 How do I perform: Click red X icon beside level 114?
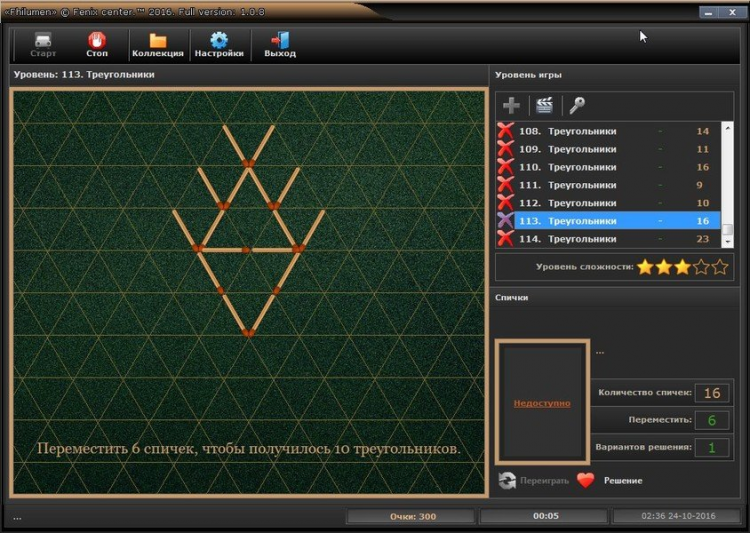(505, 238)
